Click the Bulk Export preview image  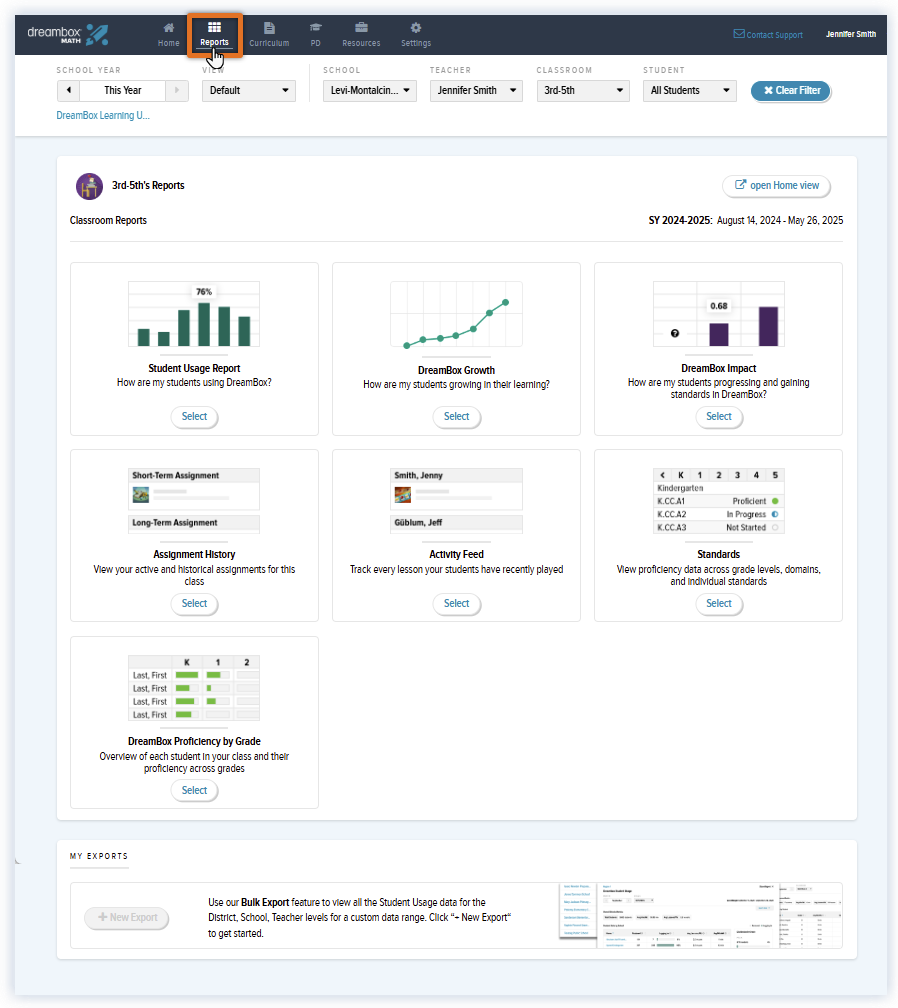coord(701,915)
